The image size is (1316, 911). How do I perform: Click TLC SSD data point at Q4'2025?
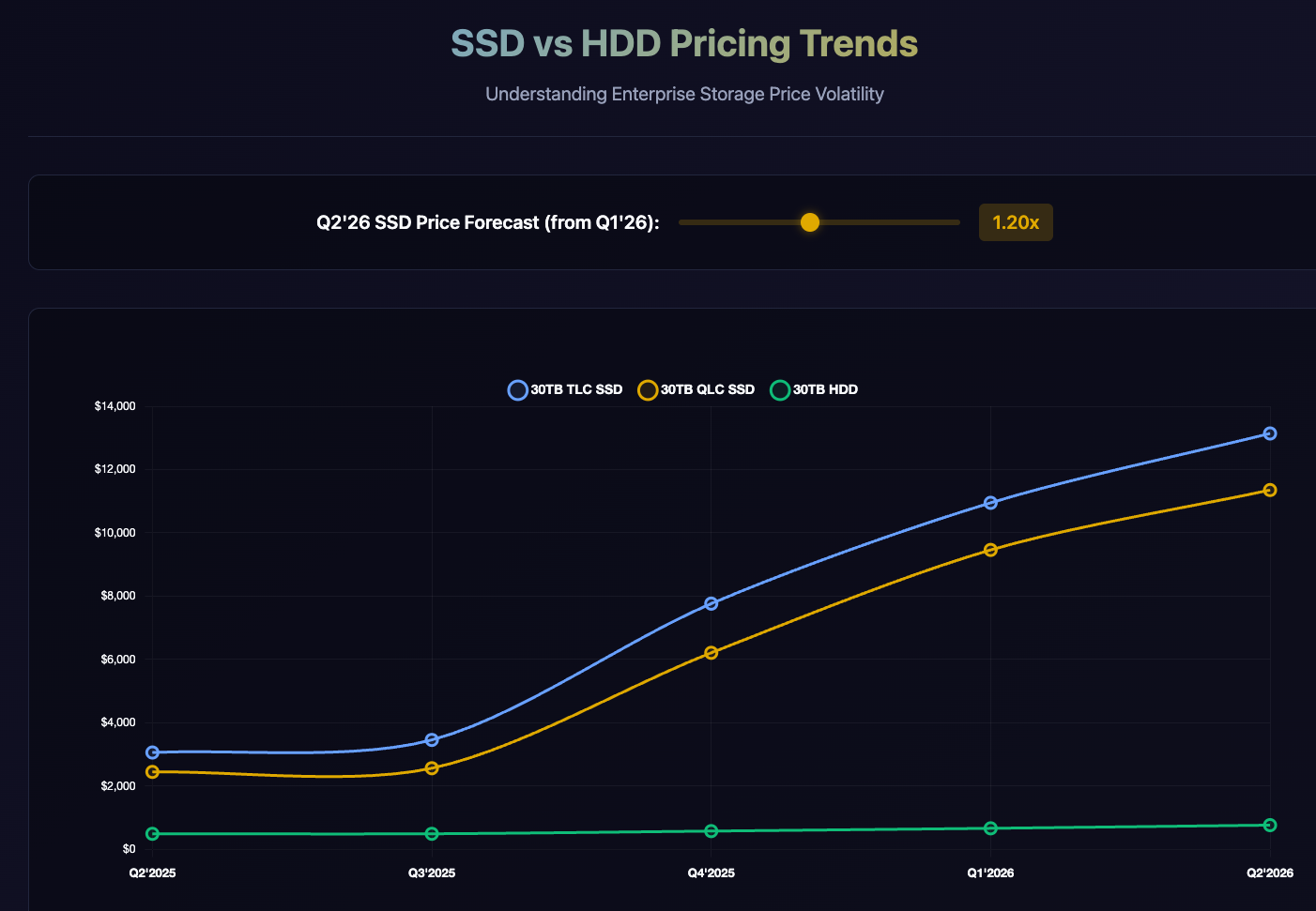(712, 603)
